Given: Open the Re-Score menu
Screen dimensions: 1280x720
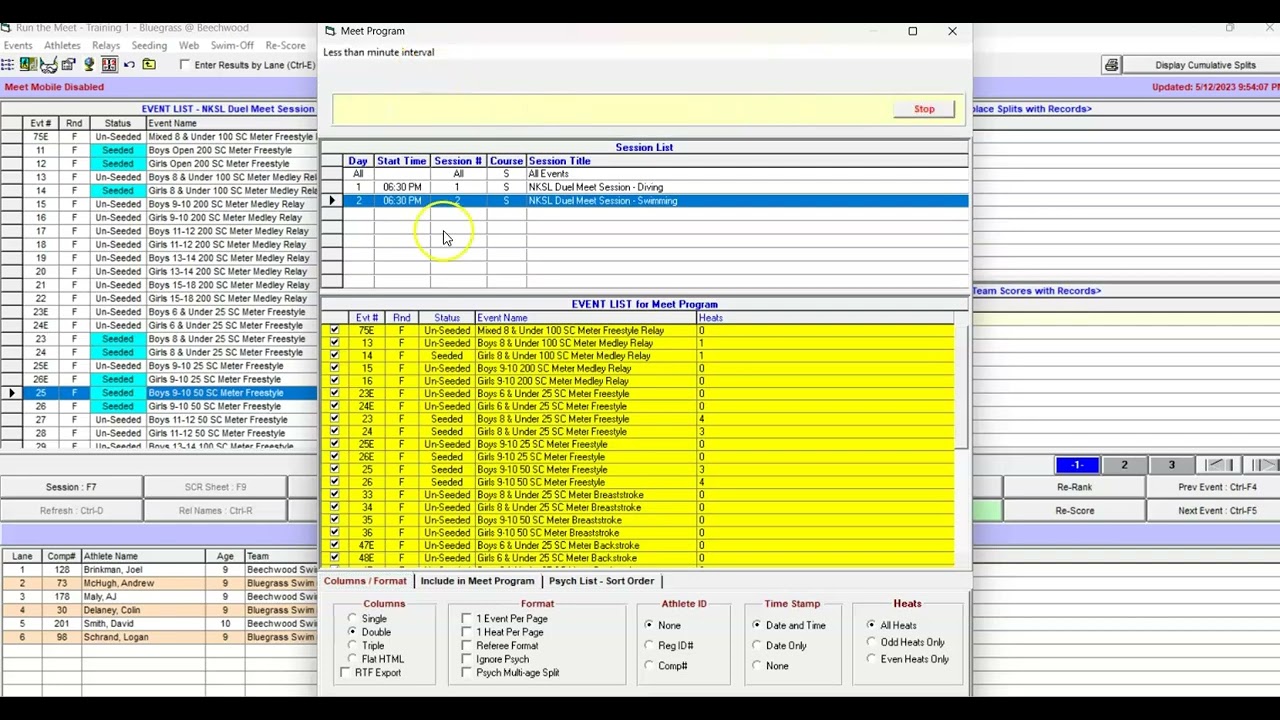Looking at the screenshot, I should (285, 45).
